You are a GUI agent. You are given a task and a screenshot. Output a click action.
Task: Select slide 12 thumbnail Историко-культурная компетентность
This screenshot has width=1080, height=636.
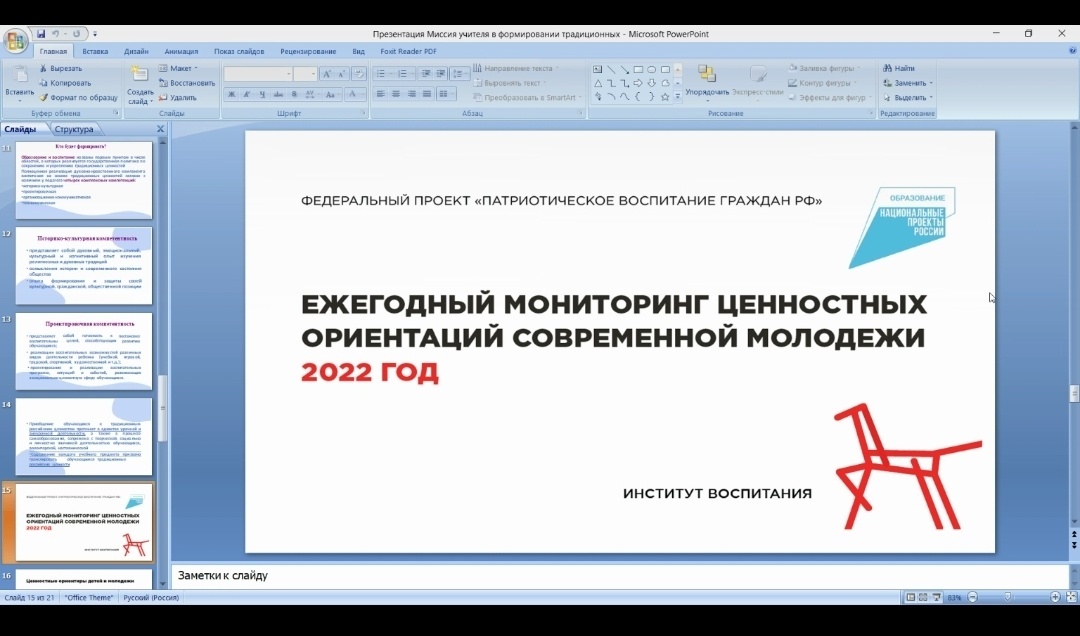click(x=84, y=266)
